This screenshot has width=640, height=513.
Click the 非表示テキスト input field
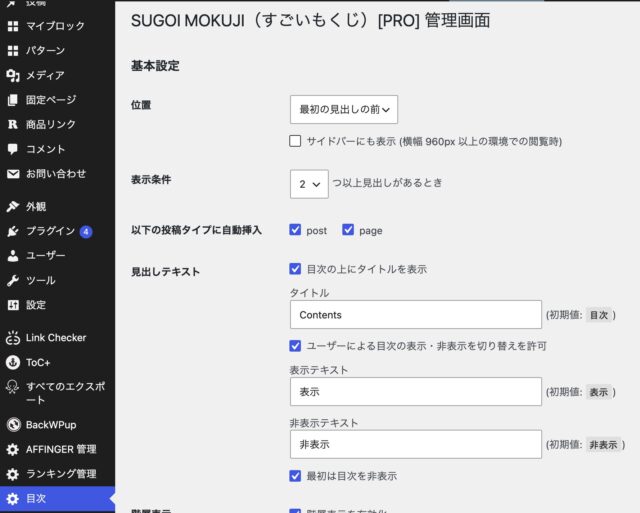pyautogui.click(x=416, y=444)
